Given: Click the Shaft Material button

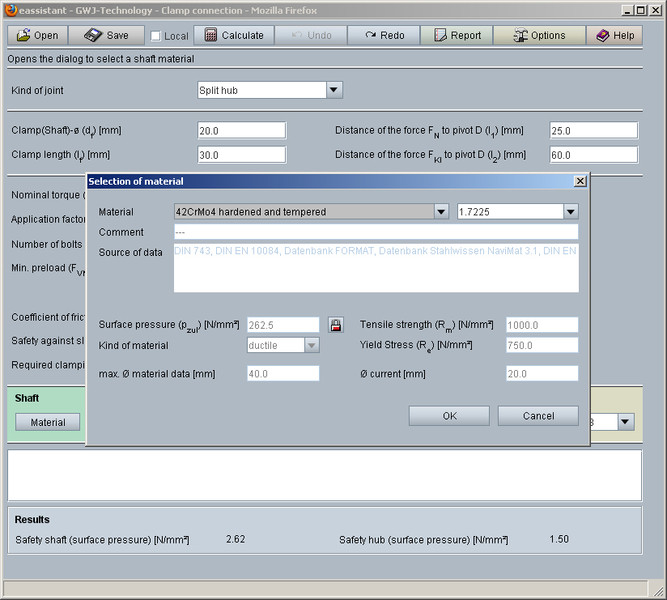Looking at the screenshot, I should [x=48, y=422].
